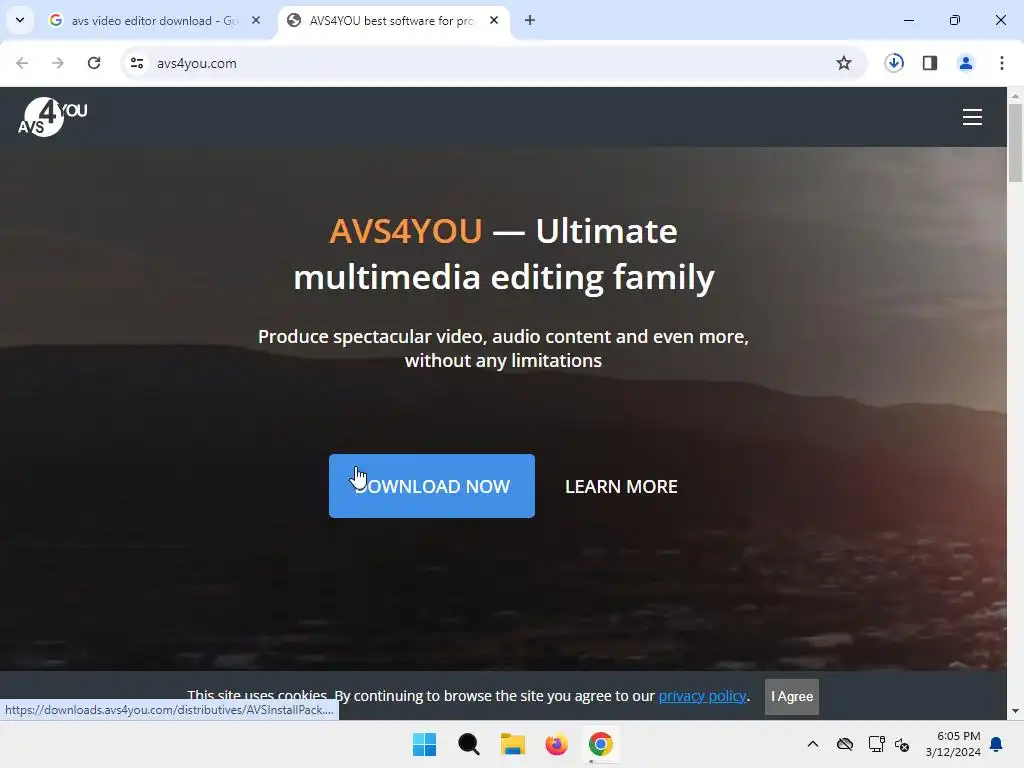Open a new browser tab
Viewport: 1024px width, 768px height.
click(530, 20)
